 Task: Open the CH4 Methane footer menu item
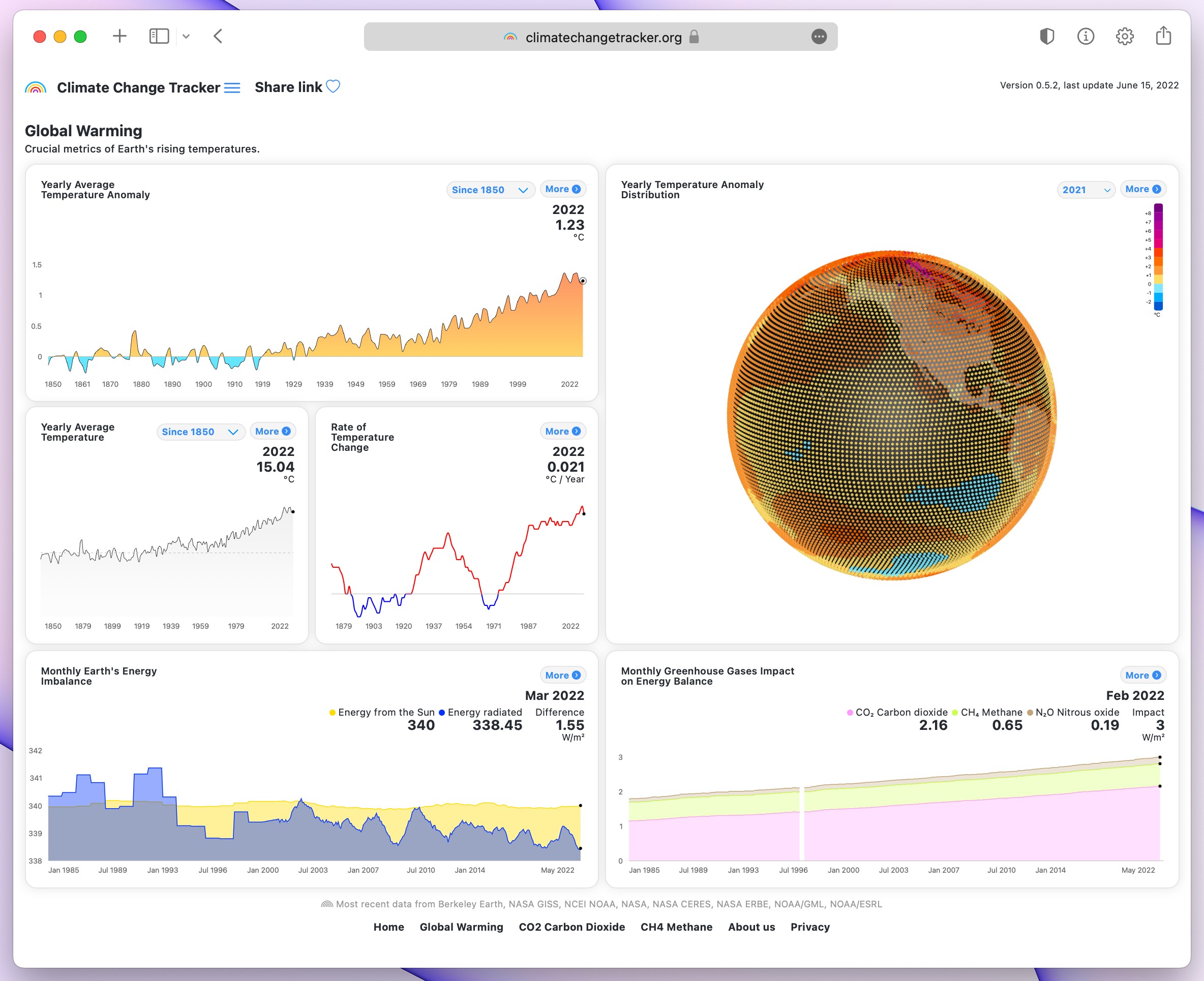[676, 927]
